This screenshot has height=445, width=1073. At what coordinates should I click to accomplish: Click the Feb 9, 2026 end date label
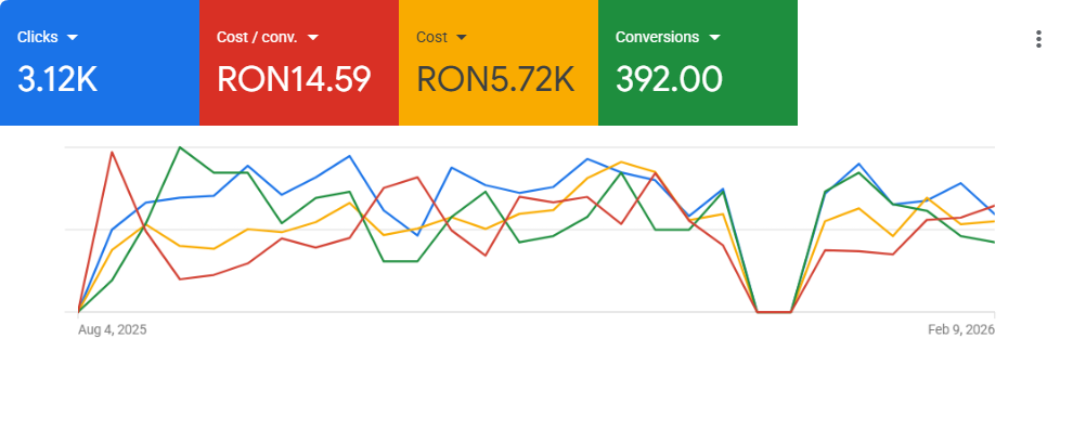pos(959,330)
